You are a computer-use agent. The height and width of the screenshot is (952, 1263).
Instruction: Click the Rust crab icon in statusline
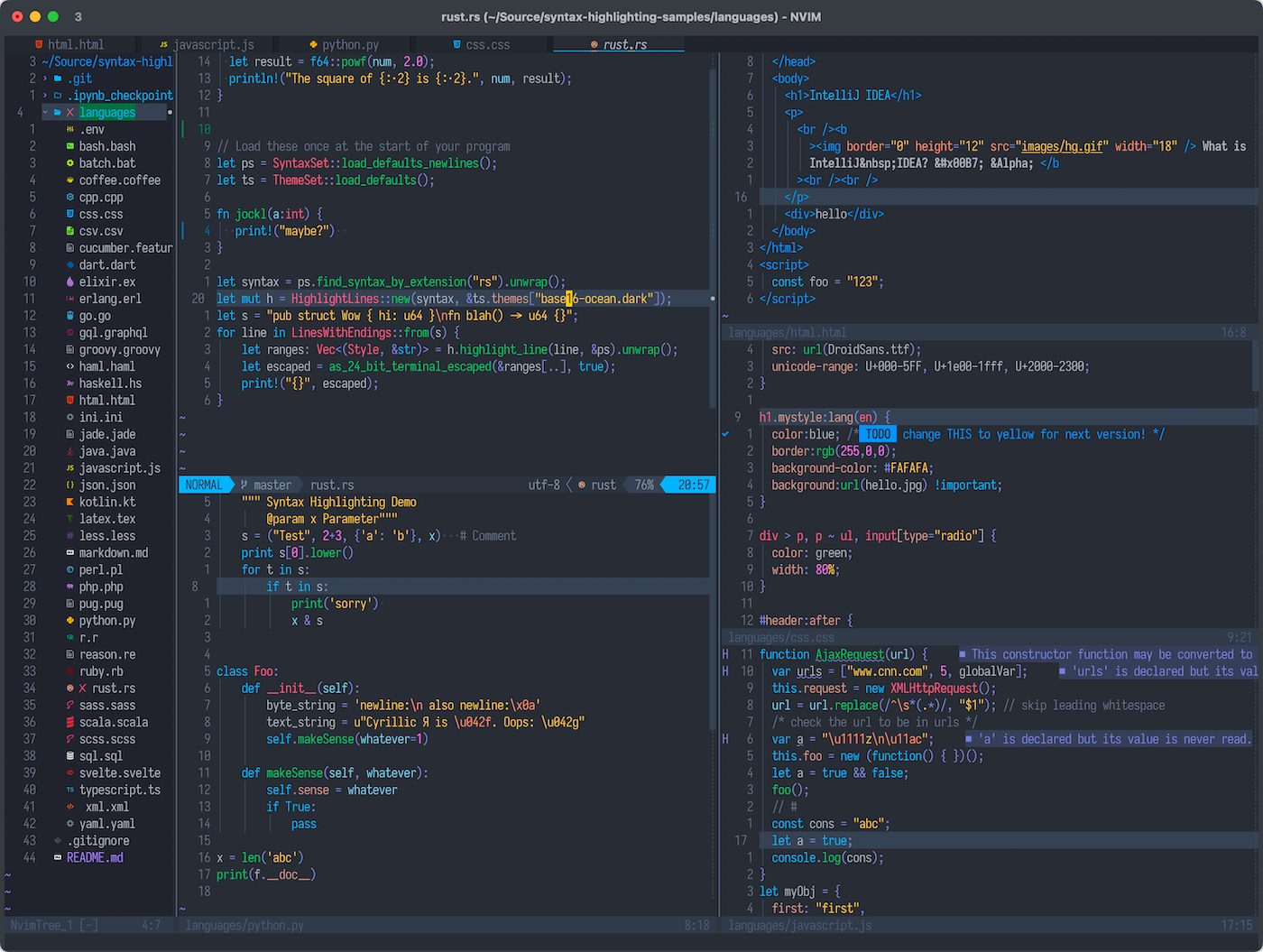click(582, 485)
